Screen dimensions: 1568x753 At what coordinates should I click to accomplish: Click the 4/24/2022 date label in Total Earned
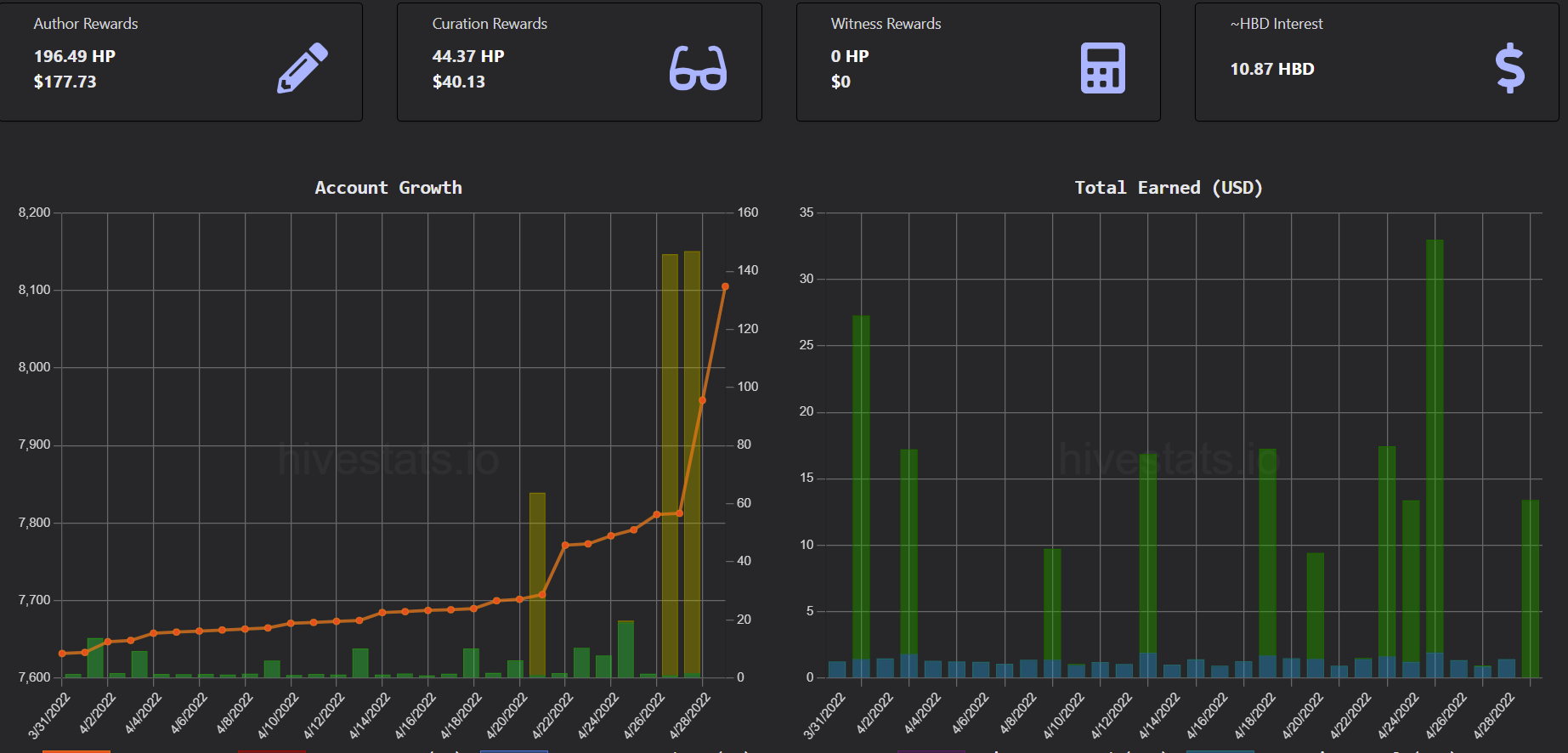tap(1398, 716)
